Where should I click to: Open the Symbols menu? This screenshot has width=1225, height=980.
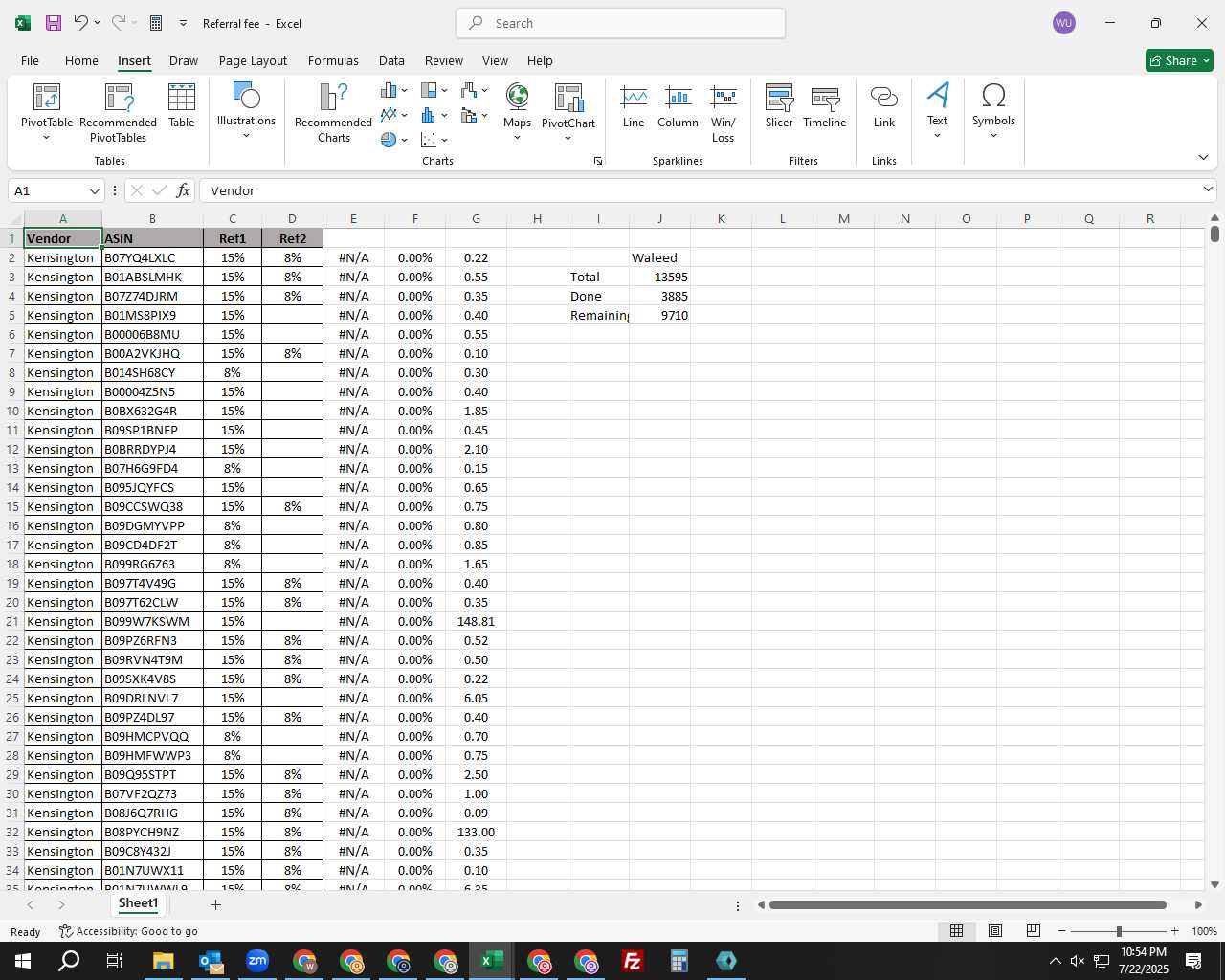993,111
